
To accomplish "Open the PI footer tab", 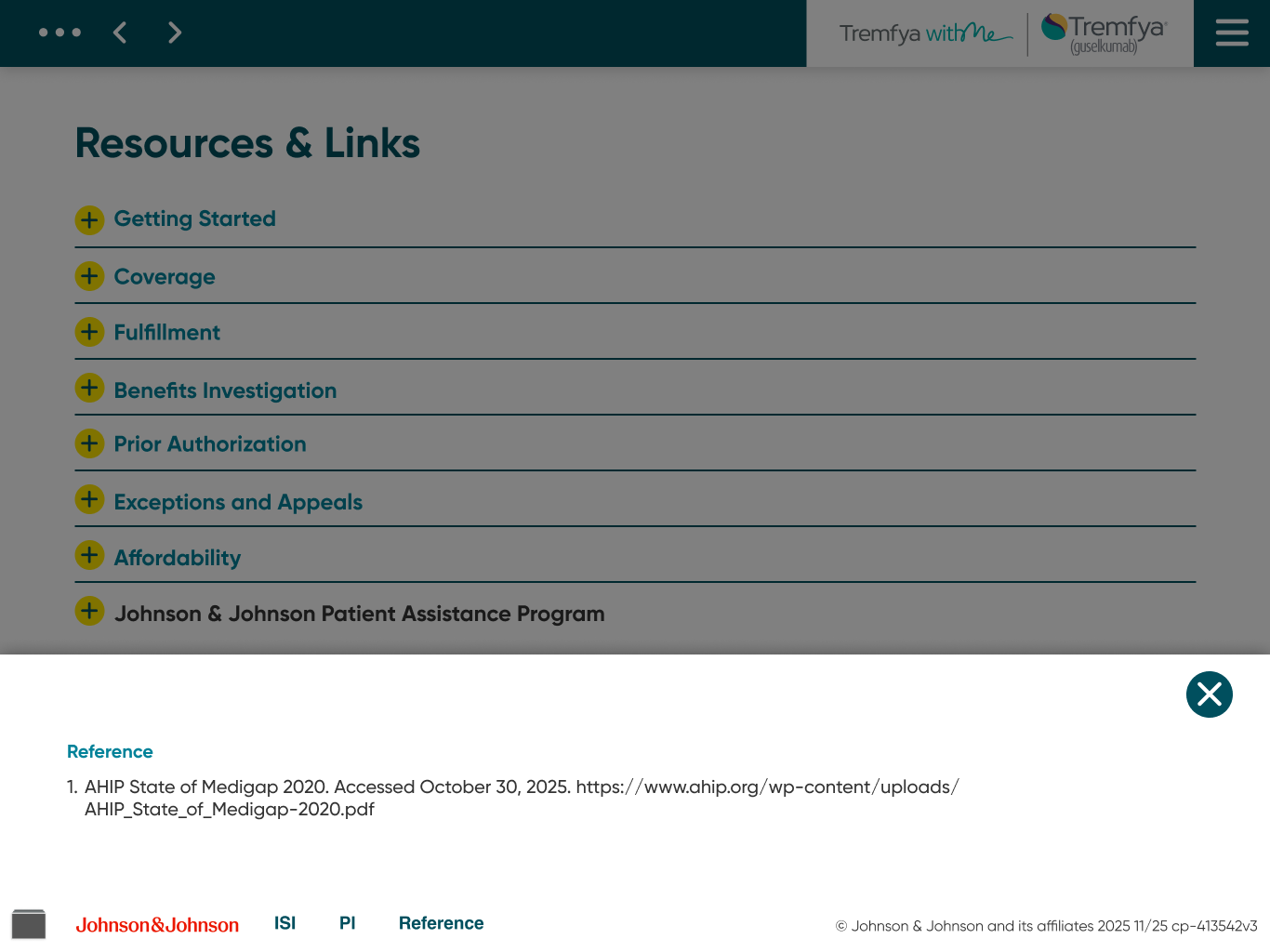I will (348, 923).
